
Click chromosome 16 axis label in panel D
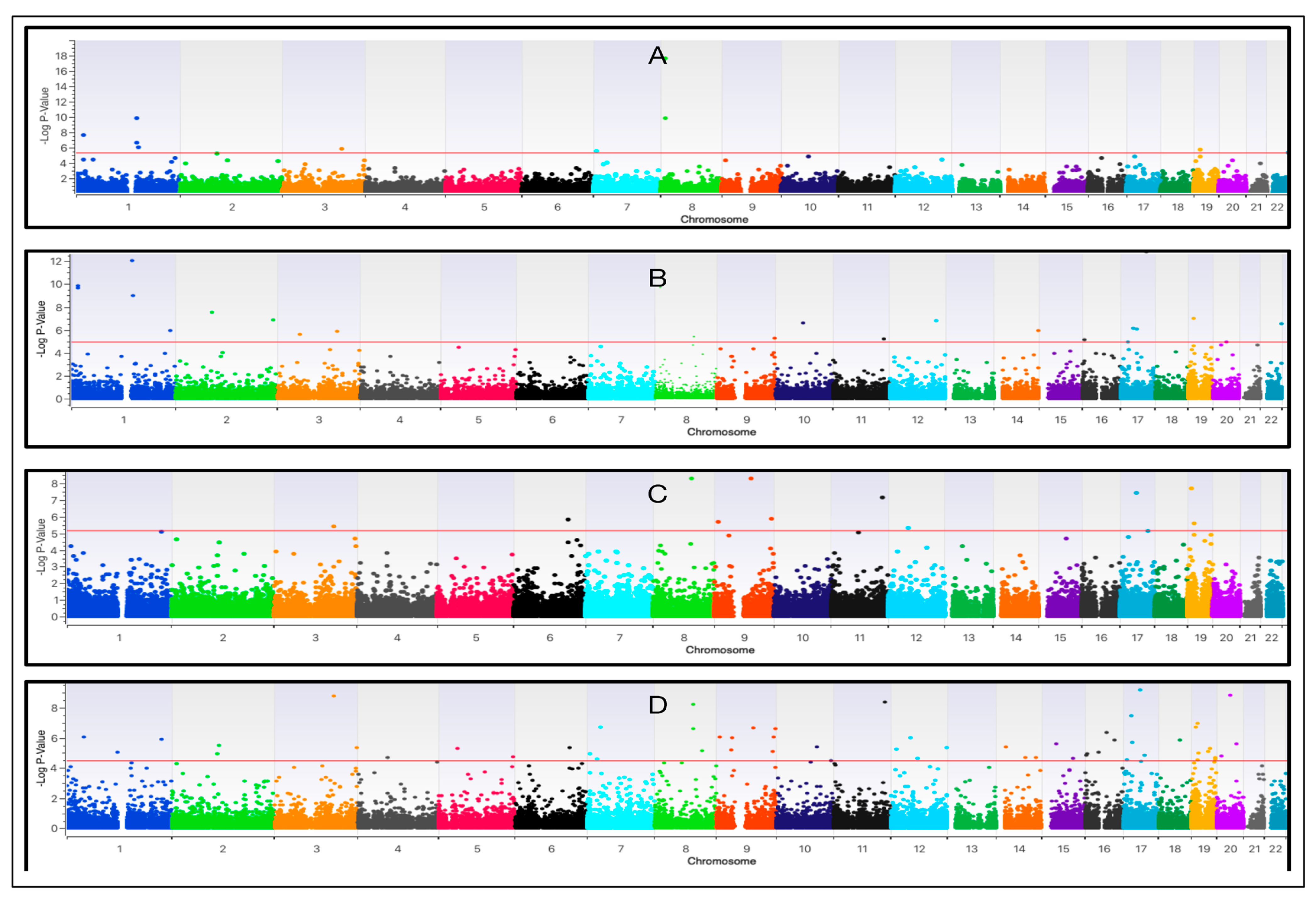1105,849
